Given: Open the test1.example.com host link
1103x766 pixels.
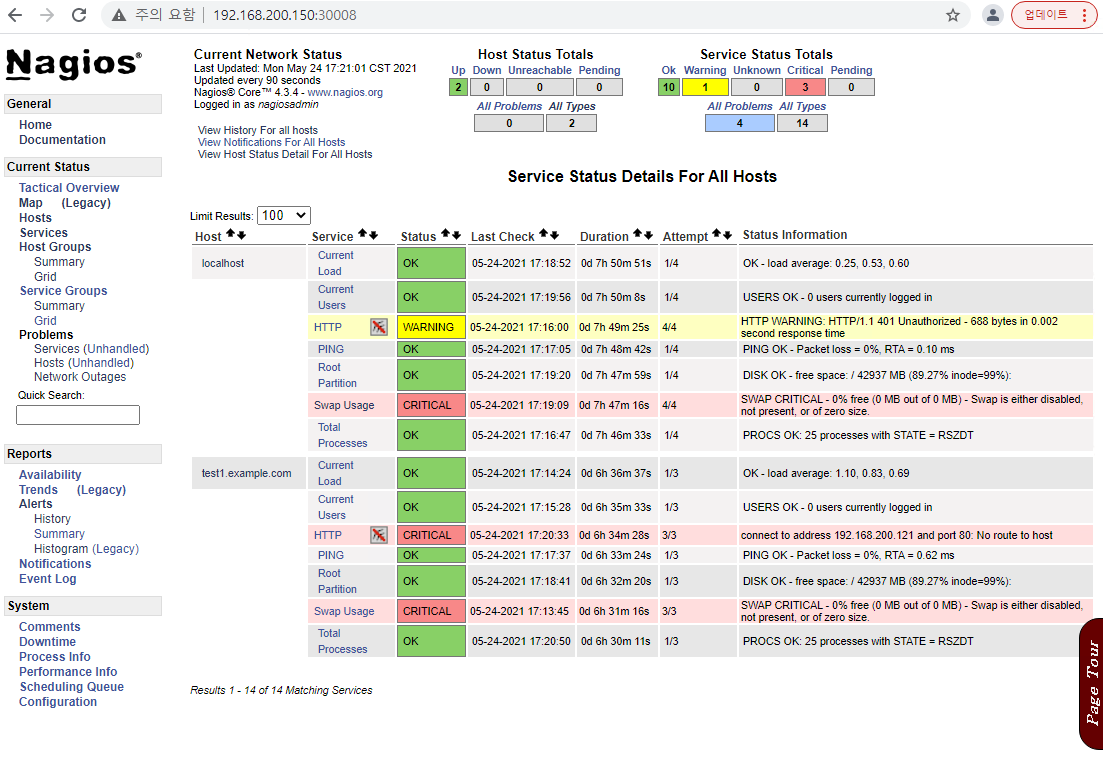Looking at the screenshot, I should coord(246,473).
